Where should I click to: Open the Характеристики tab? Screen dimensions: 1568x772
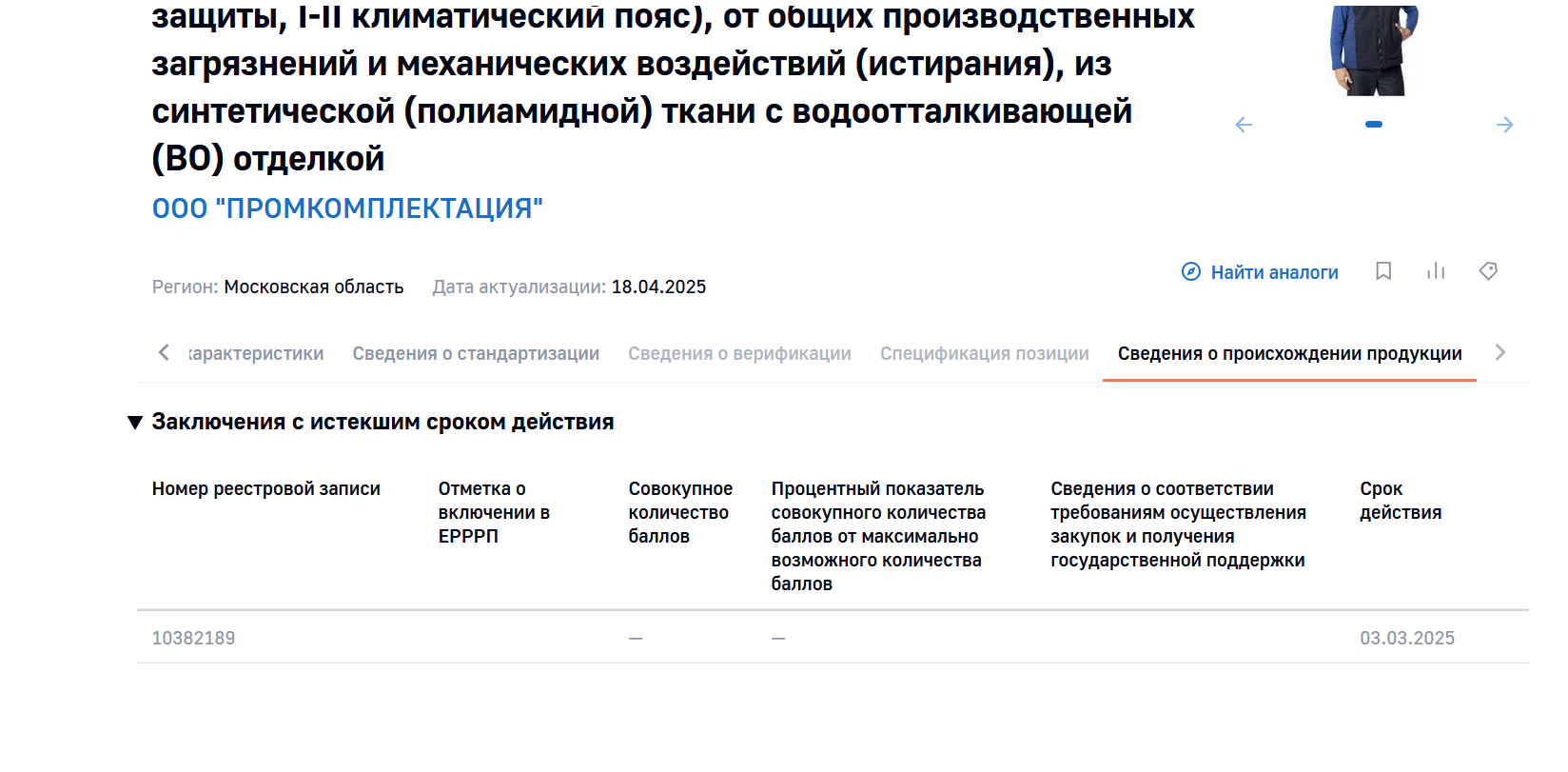tap(257, 353)
